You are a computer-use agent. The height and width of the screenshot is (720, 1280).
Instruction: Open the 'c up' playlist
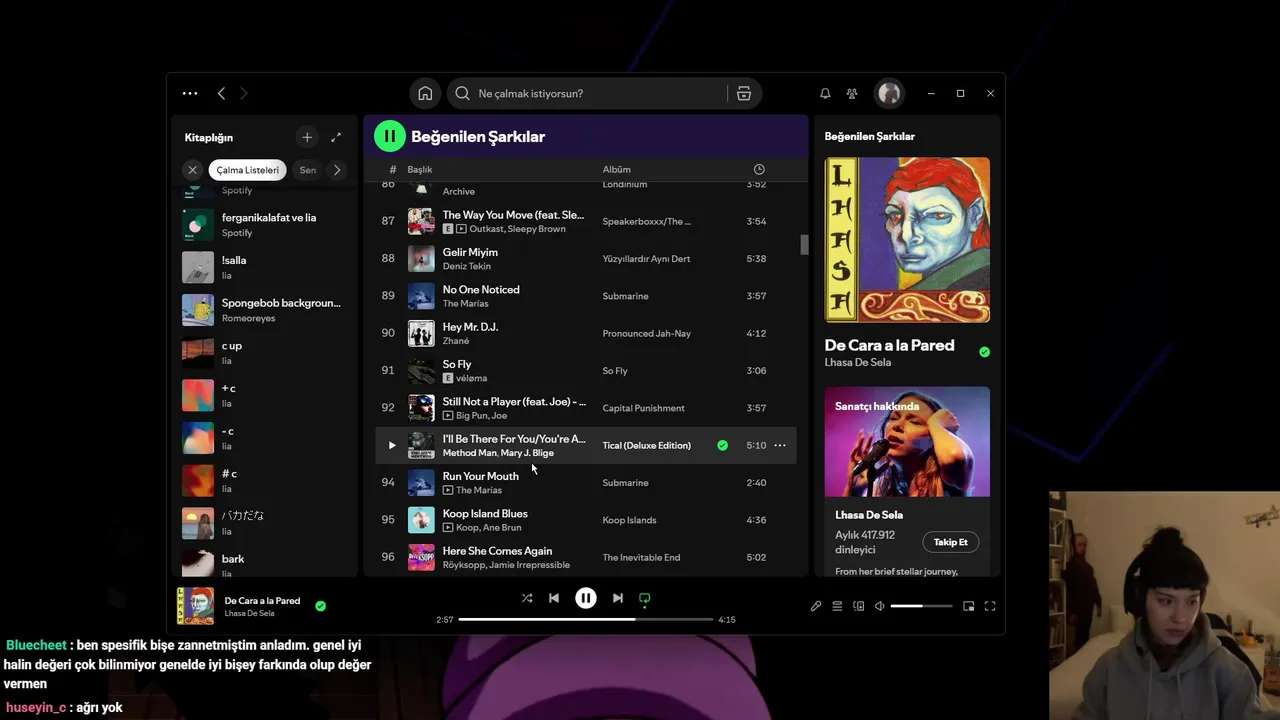click(265, 353)
